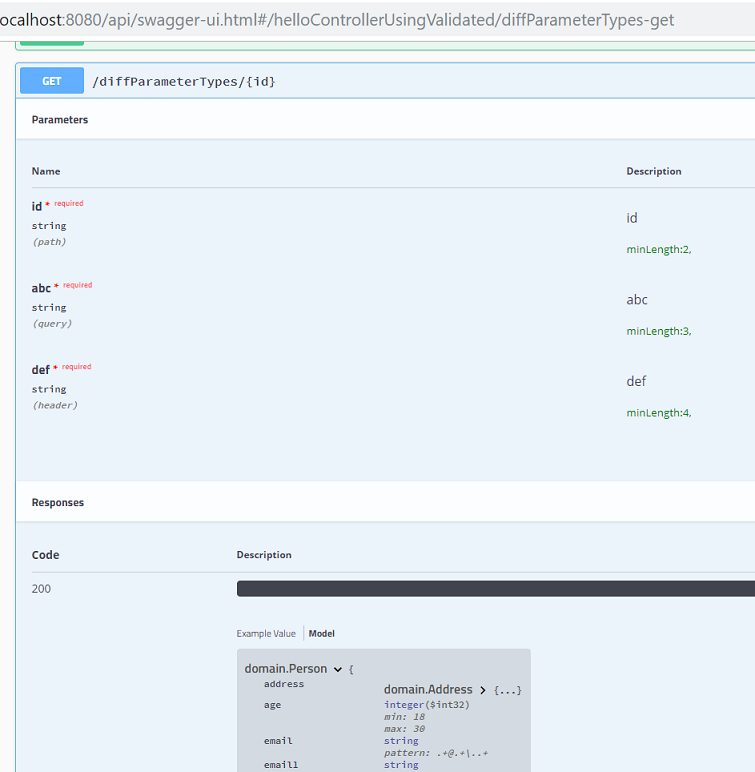Screen dimensions: 755x772
Task: Click the parameters Description column header
Action: click(x=654, y=171)
